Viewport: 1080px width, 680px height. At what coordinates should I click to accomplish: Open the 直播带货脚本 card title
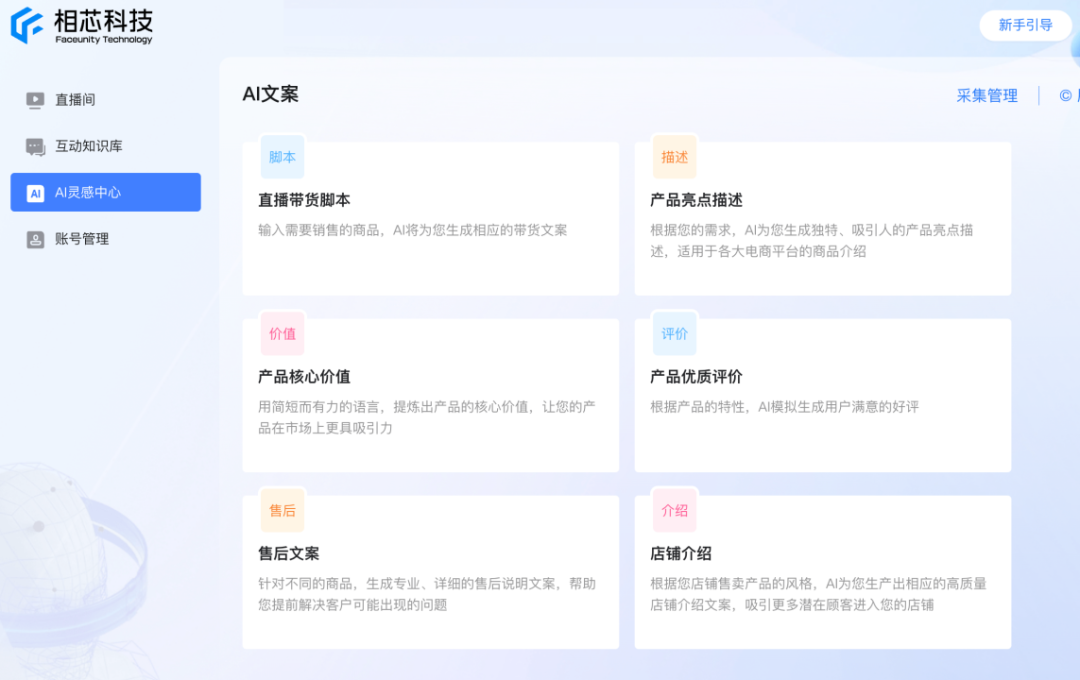[x=304, y=200]
